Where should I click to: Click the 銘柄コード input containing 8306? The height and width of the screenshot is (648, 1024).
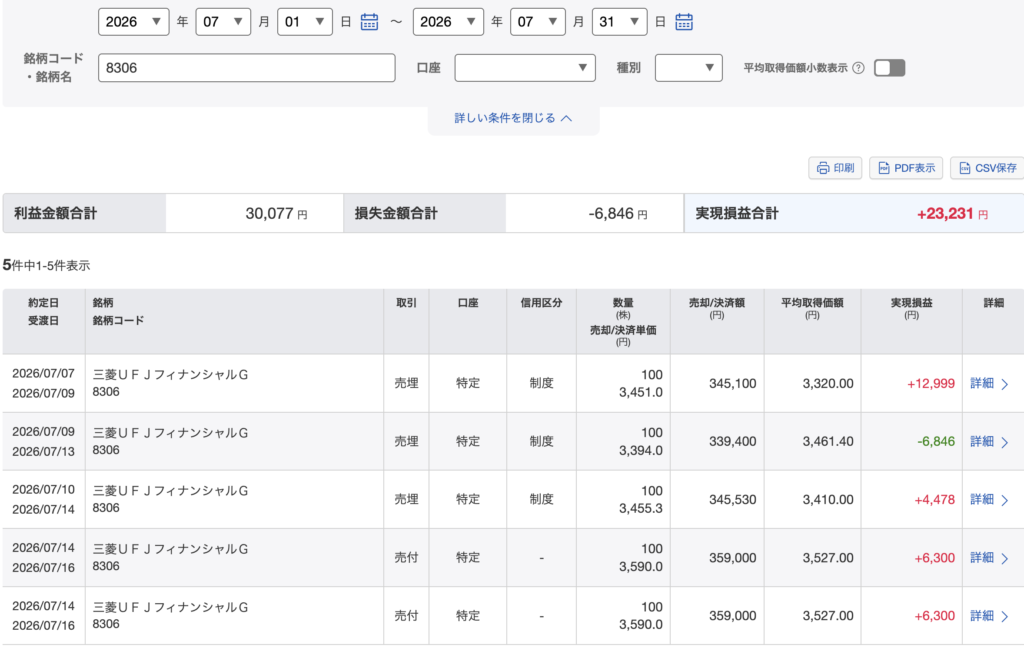pos(247,68)
